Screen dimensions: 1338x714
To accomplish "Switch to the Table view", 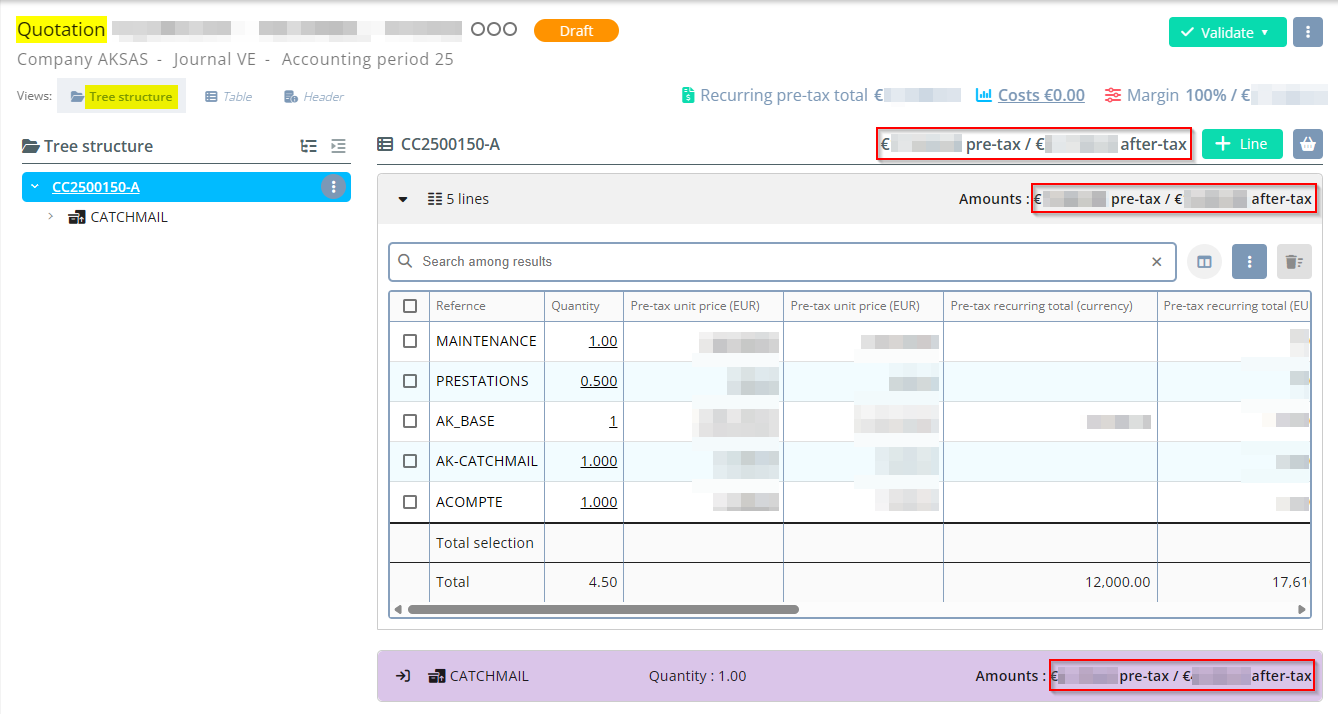I will (228, 97).
